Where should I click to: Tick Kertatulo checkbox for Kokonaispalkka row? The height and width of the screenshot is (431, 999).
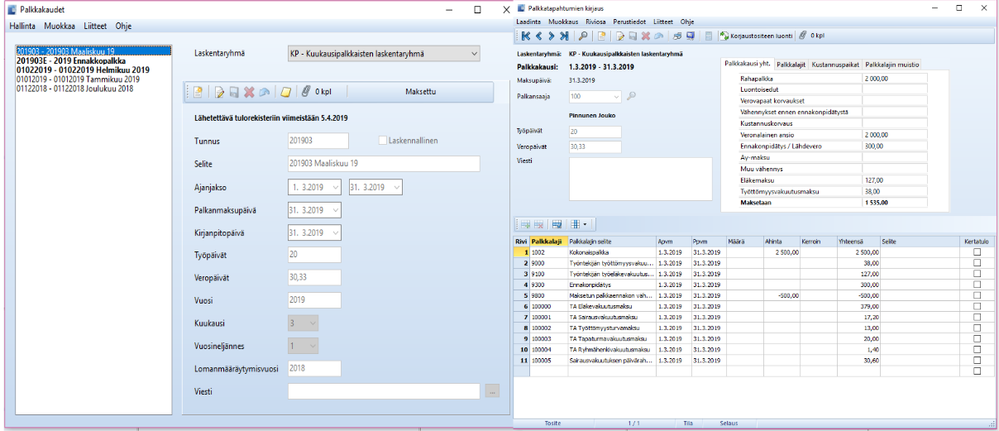[x=977, y=252]
